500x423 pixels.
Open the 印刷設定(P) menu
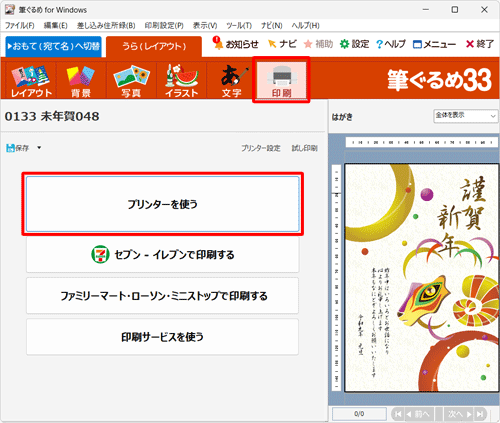pyautogui.click(x=164, y=25)
